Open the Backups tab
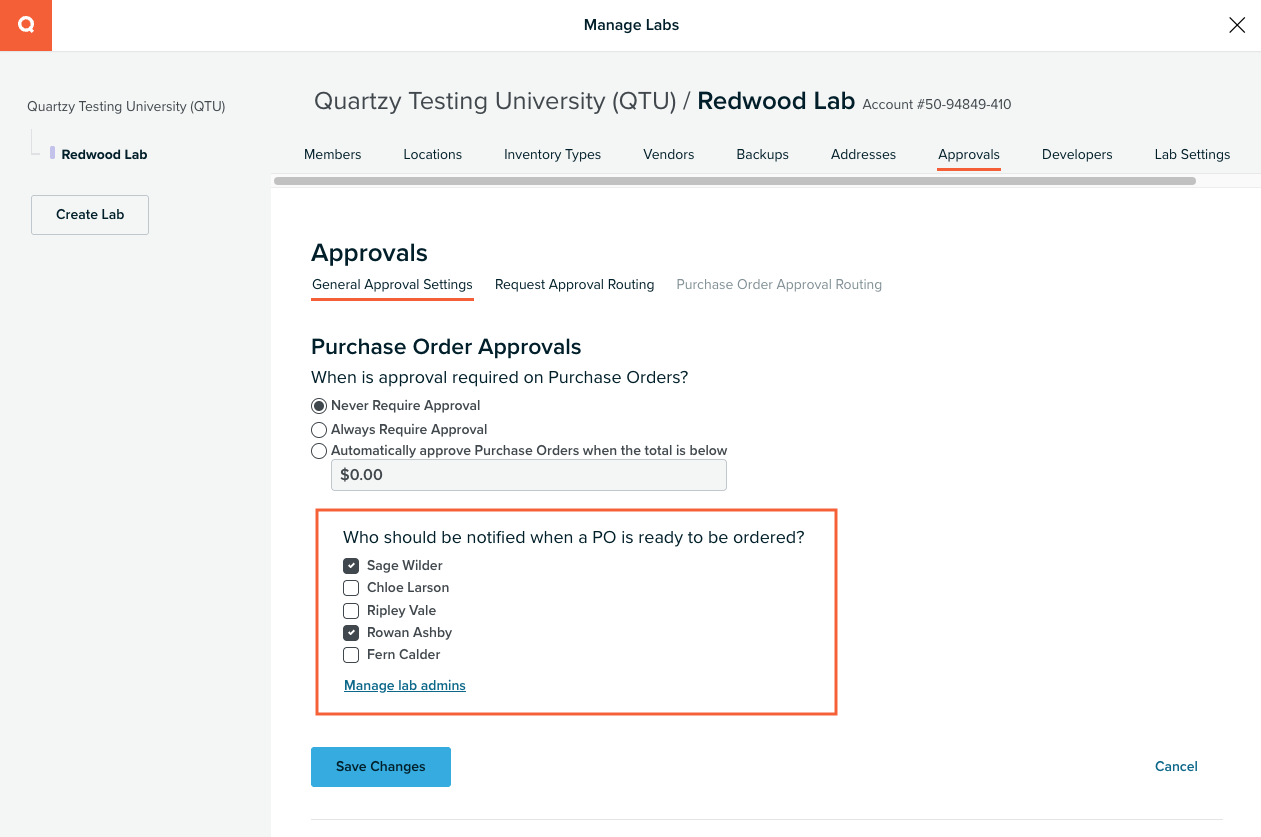Screen dimensions: 1261x837 763,155
